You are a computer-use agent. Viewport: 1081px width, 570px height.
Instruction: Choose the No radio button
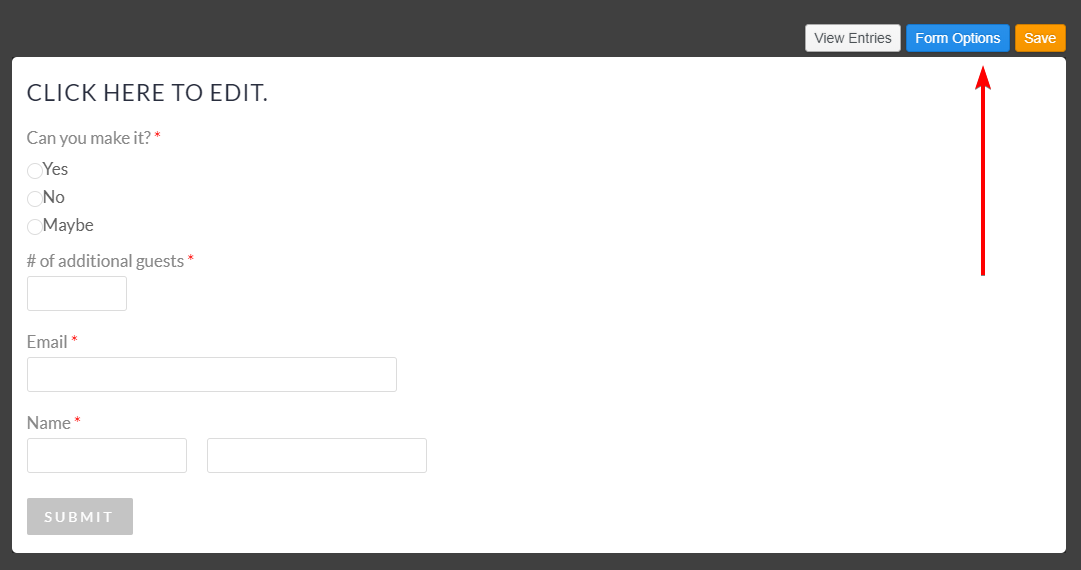(x=35, y=199)
